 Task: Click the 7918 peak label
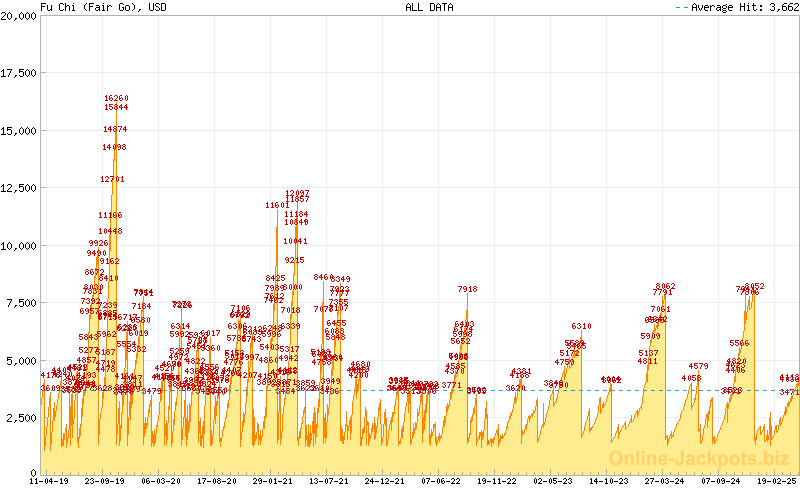[x=467, y=289]
